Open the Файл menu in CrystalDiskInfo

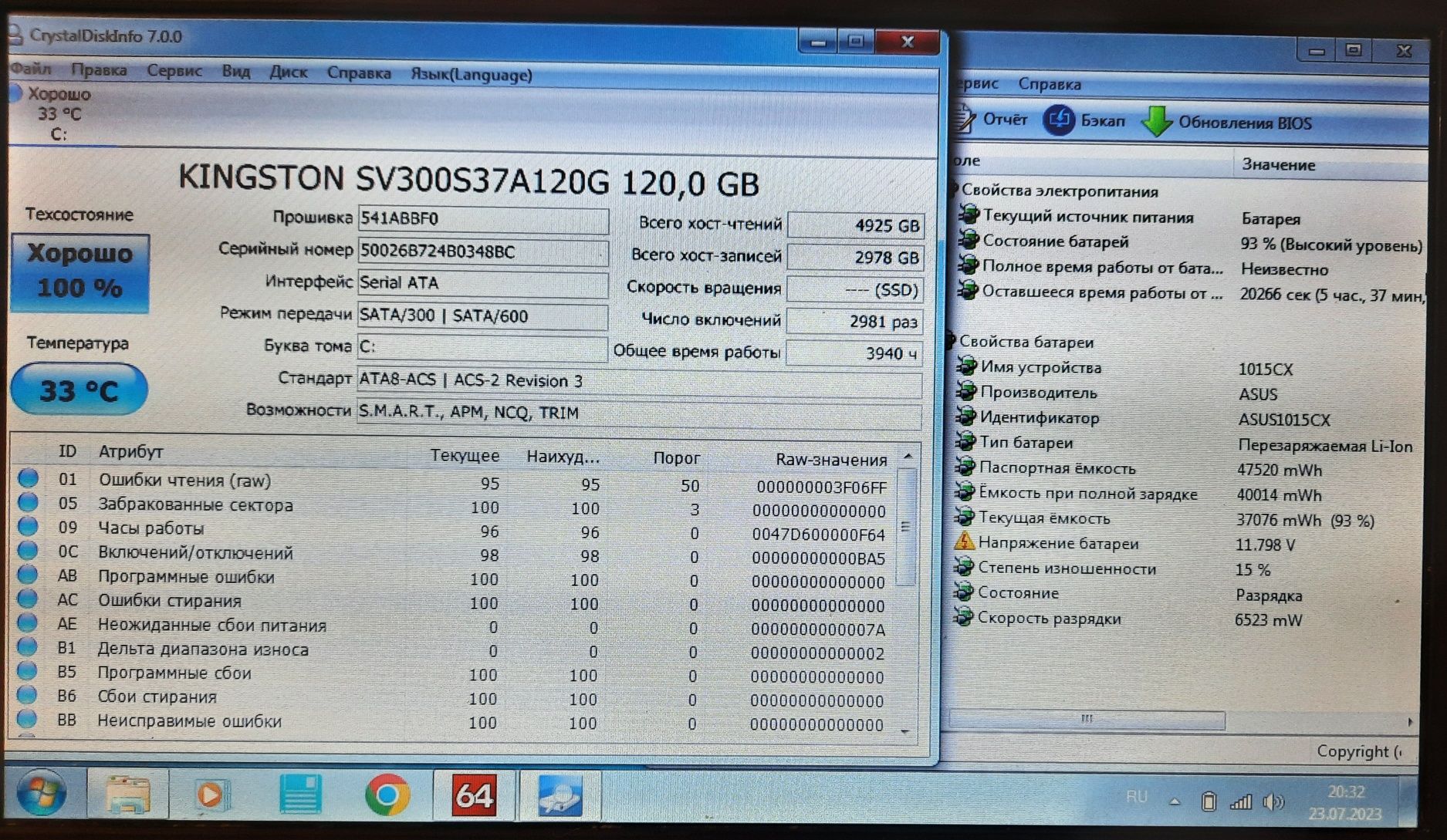coord(32,69)
